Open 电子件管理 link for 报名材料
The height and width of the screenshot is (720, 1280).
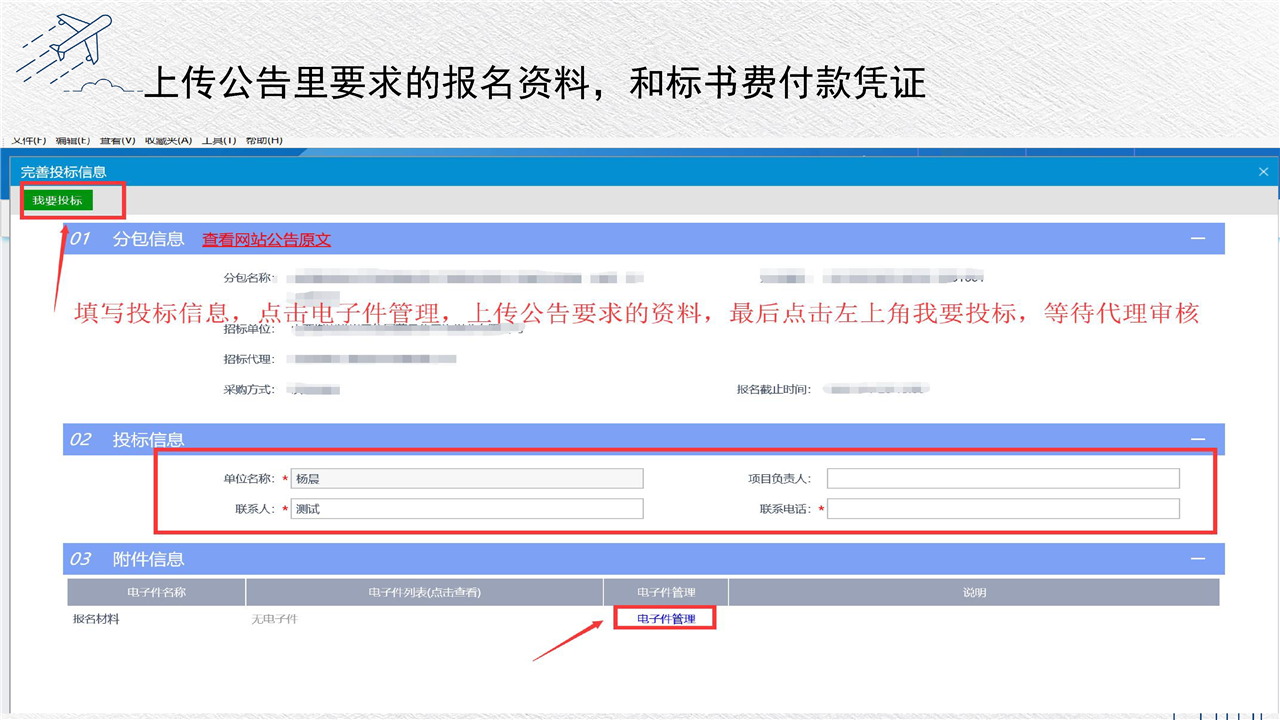coord(666,619)
